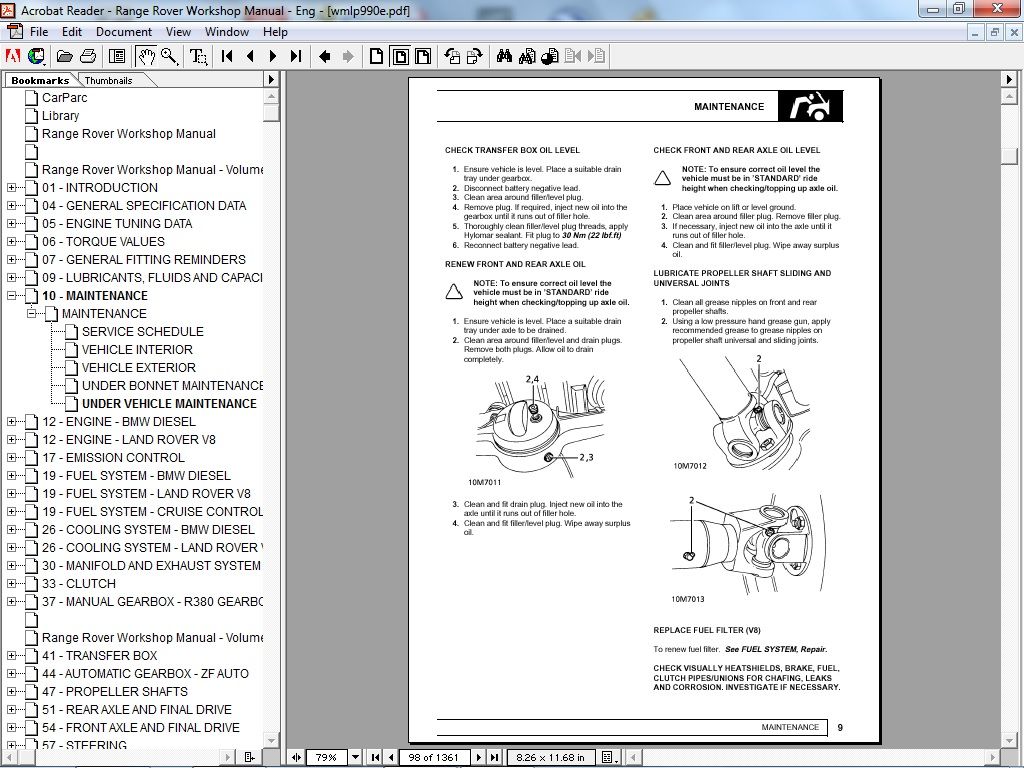Expand the 01 - INTRODUCTION bookmark
The height and width of the screenshot is (768, 1024).
point(11,187)
